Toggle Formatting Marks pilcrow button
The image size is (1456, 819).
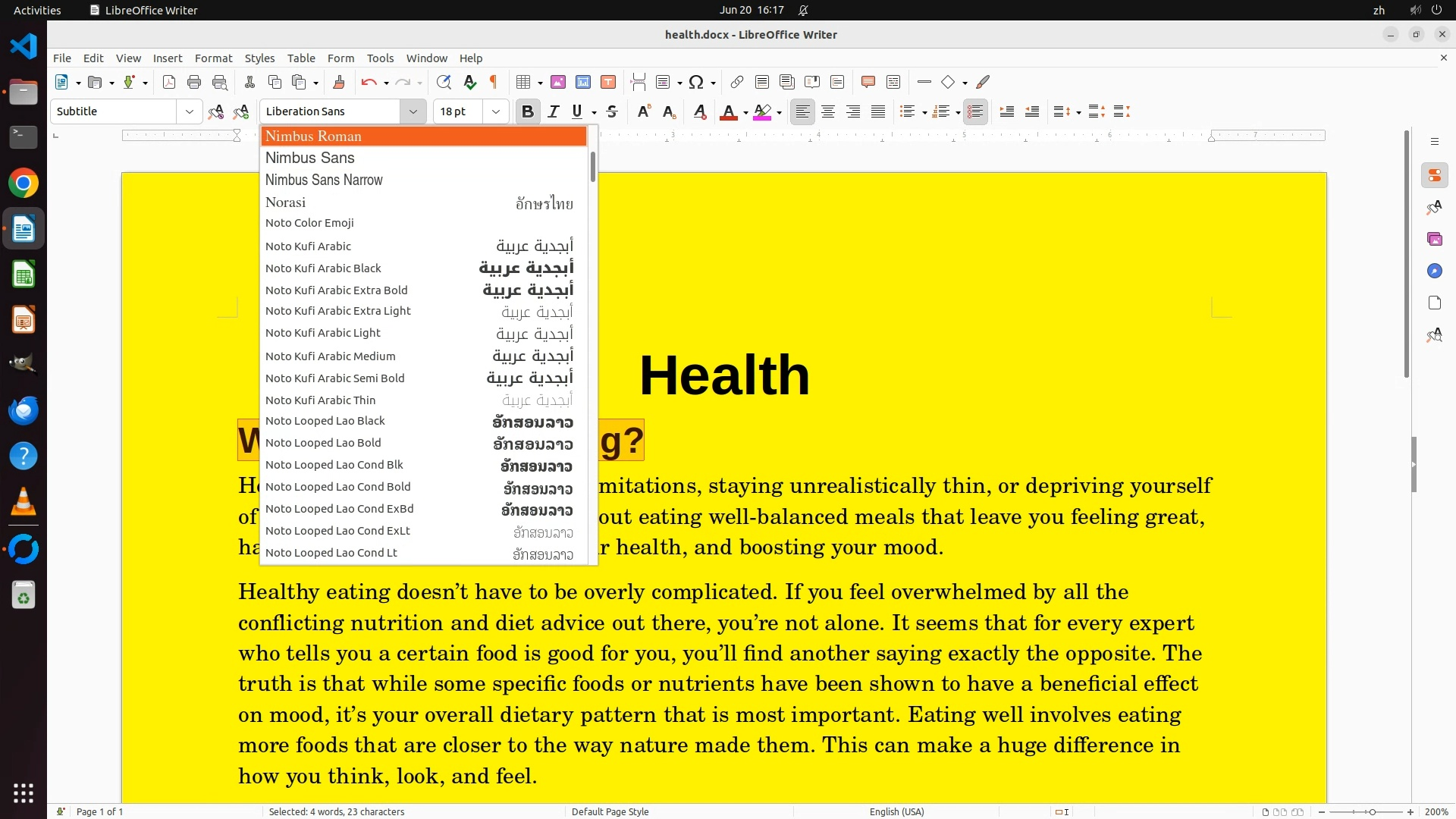coord(494,82)
